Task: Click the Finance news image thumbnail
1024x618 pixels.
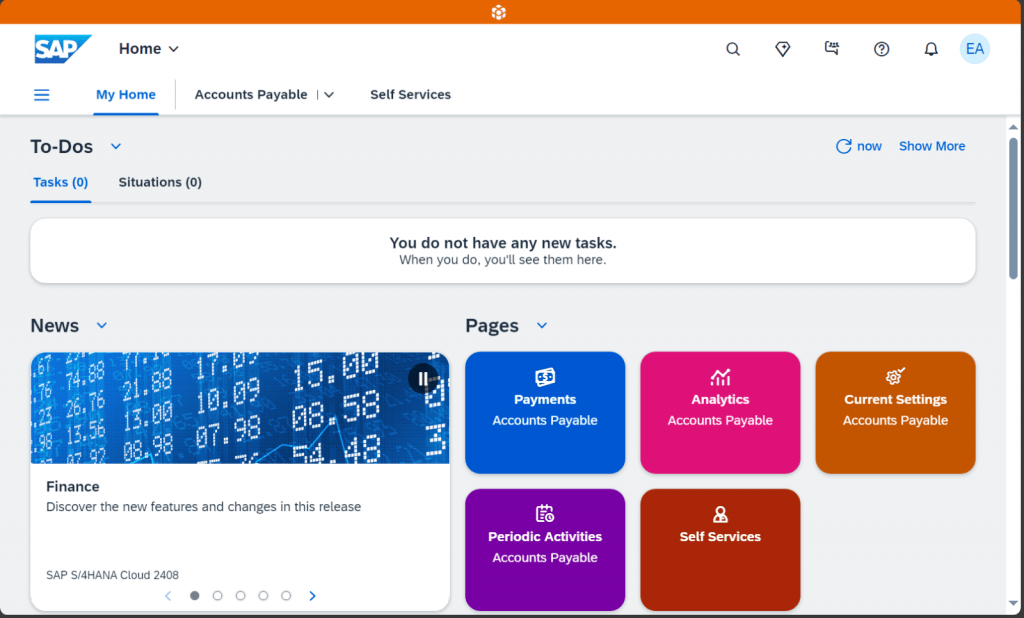Action: [x=240, y=408]
